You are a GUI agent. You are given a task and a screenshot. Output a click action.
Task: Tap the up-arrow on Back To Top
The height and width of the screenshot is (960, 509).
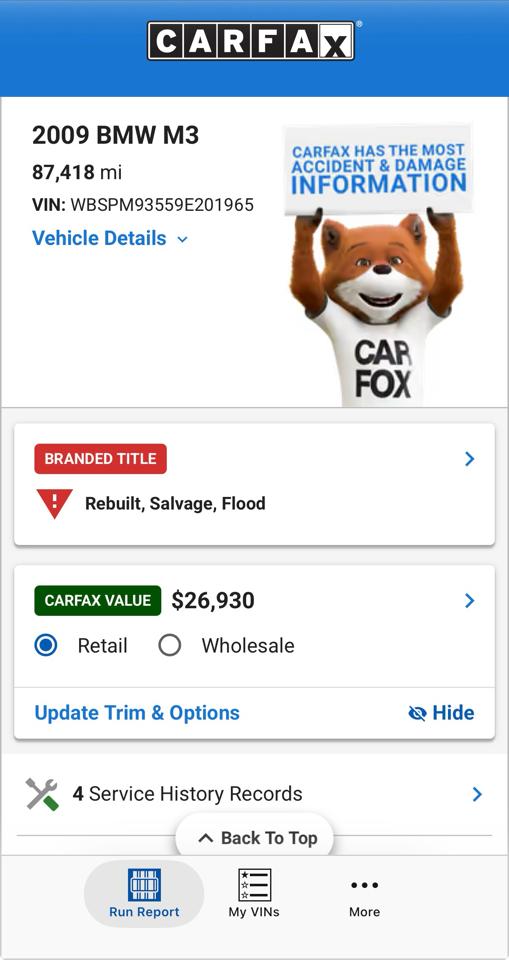(x=206, y=838)
